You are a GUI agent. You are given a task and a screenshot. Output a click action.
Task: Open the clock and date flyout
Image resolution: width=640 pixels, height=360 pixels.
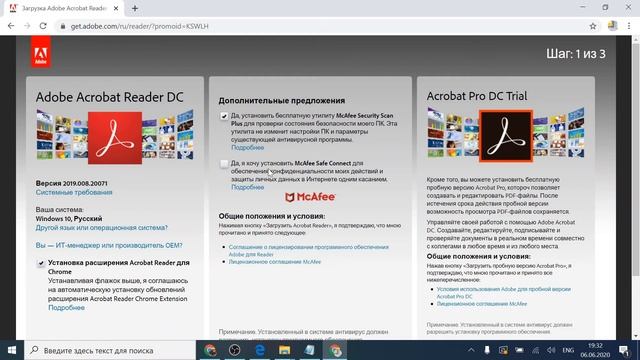click(595, 350)
